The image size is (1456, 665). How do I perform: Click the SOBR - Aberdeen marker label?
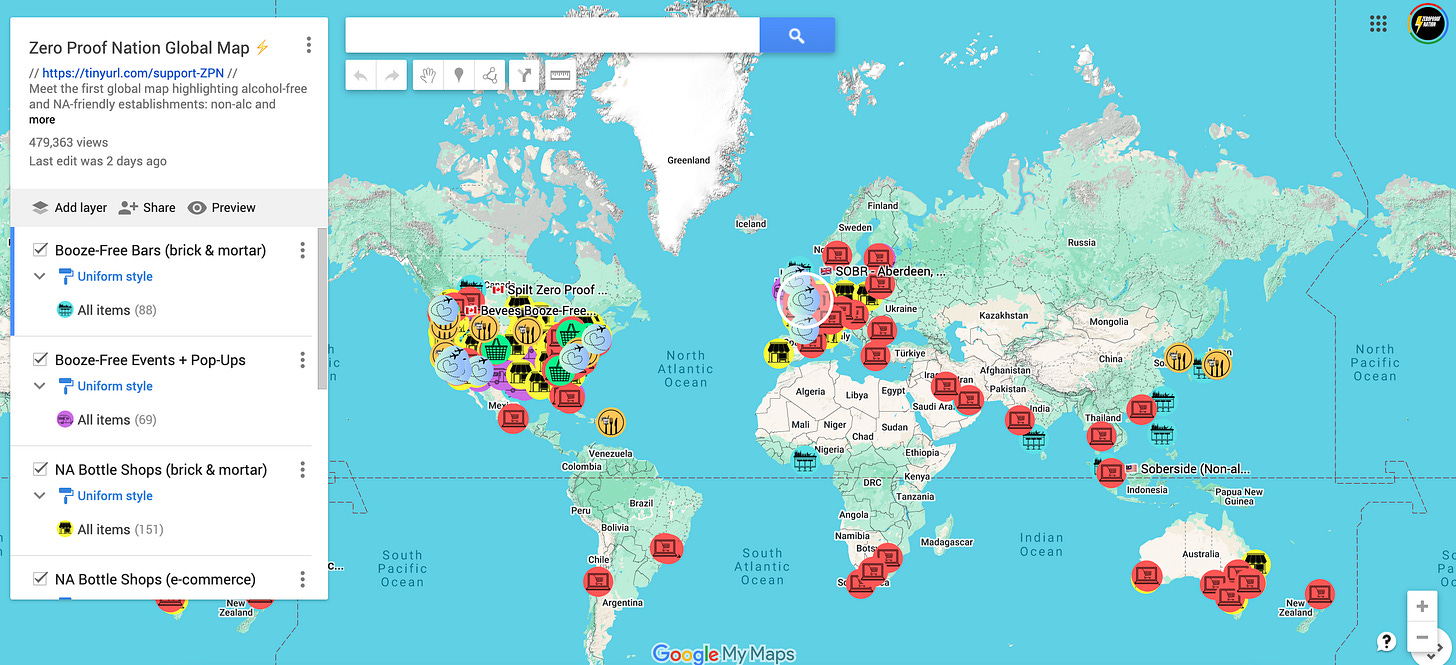pos(890,271)
